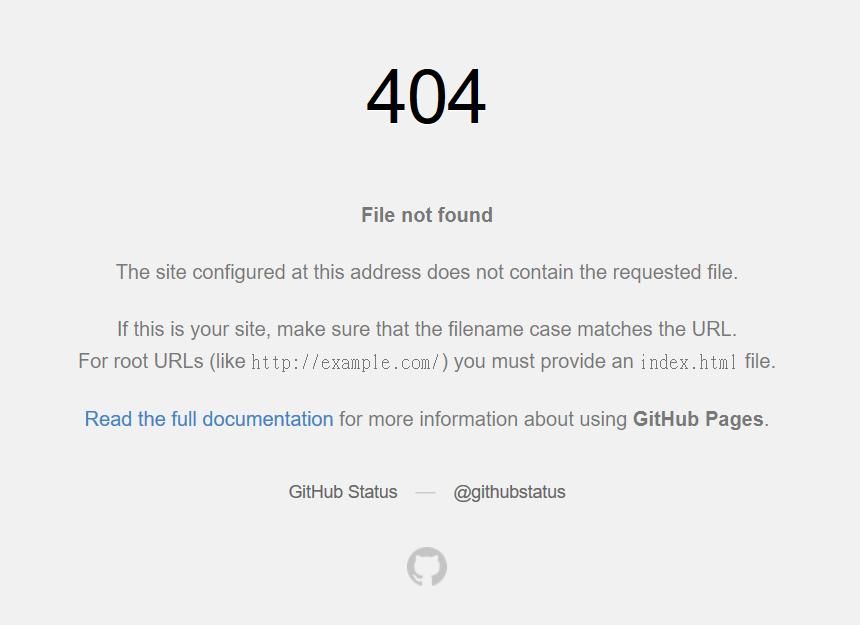
Task: Click the filename case matches URL sentence
Action: (x=427, y=329)
